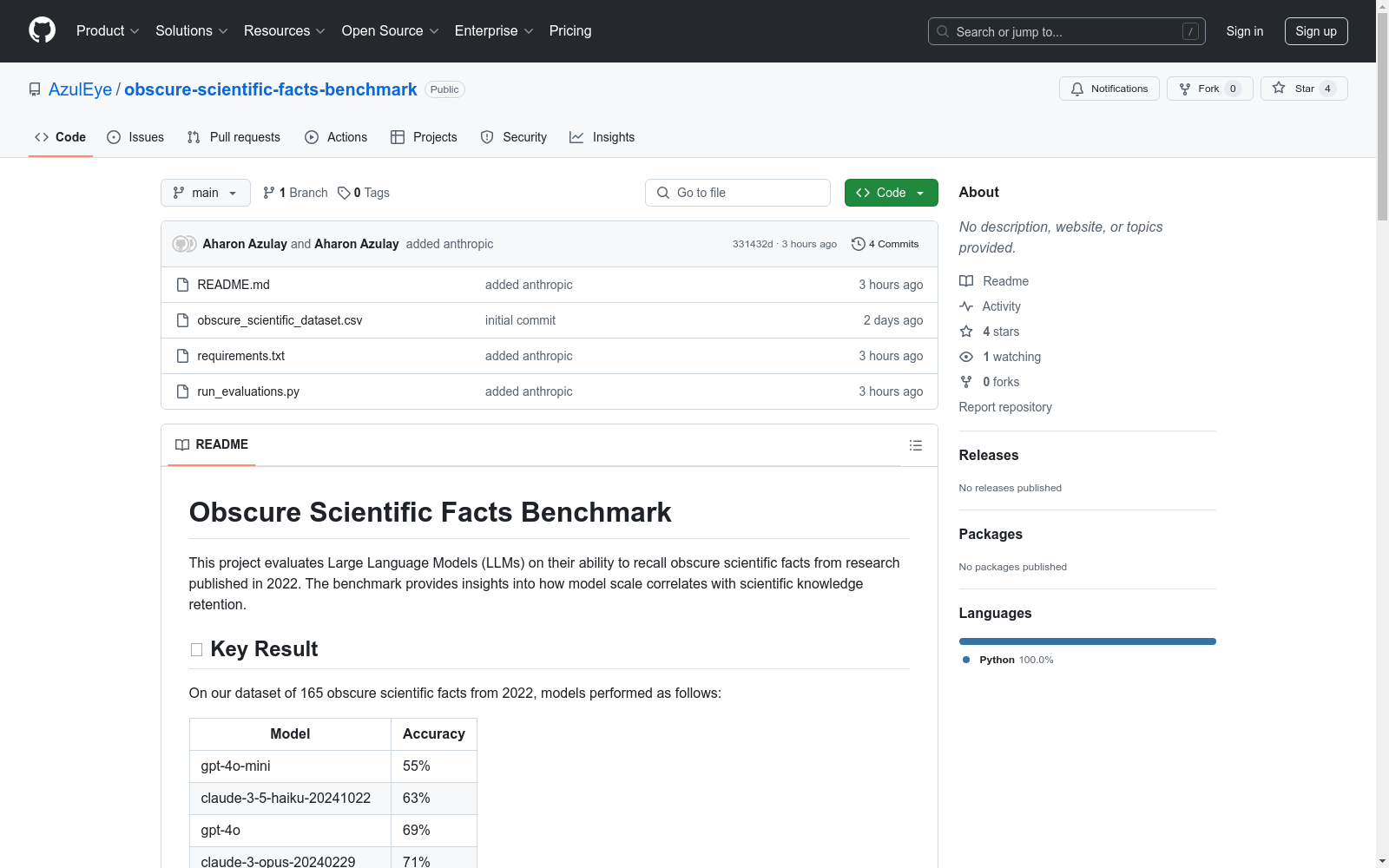
Task: Click the Go to file input
Action: 738,193
